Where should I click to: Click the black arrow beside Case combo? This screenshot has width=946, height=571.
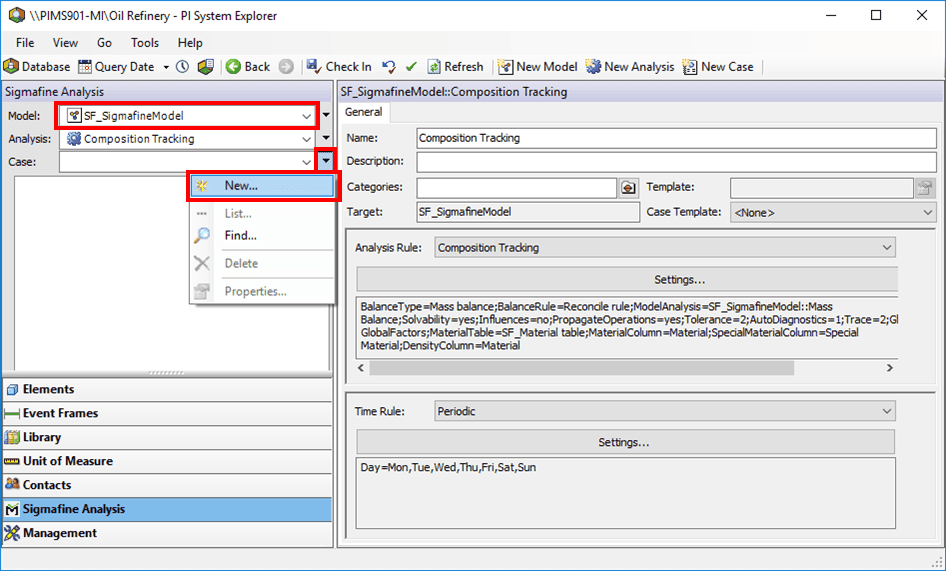click(x=326, y=161)
